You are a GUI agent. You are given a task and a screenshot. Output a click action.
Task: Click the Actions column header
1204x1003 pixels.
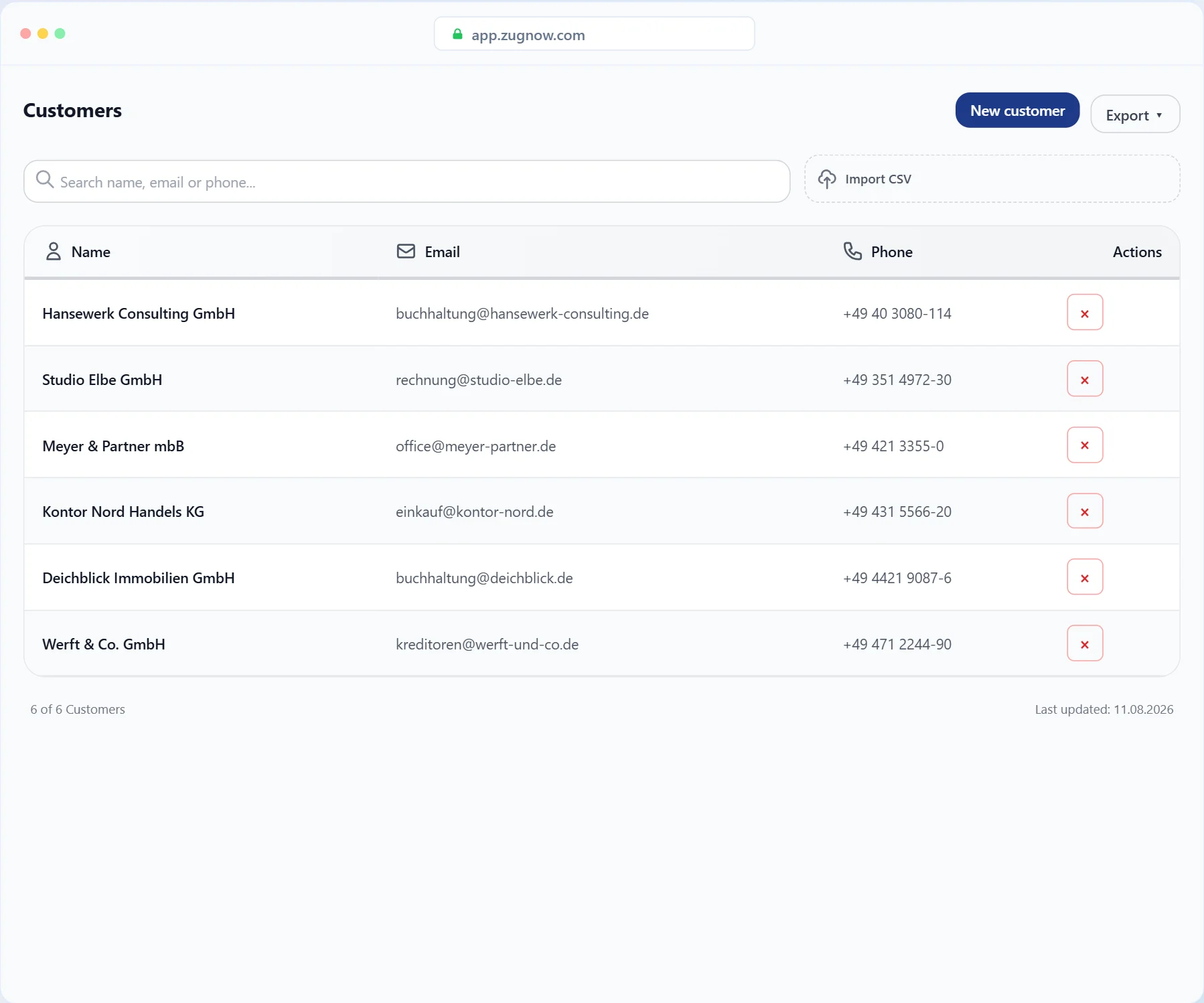[1137, 252]
